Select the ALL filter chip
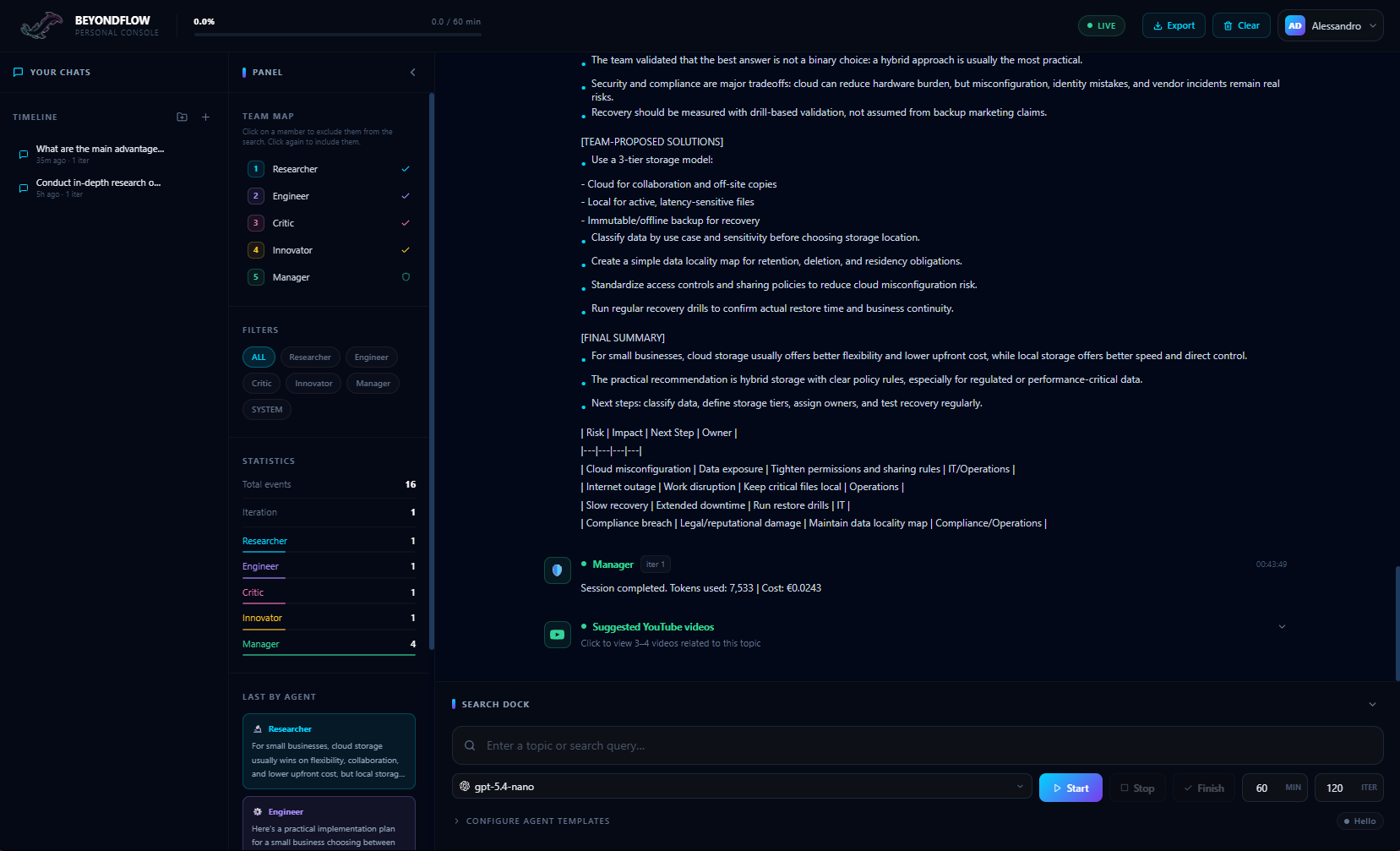 coord(259,357)
